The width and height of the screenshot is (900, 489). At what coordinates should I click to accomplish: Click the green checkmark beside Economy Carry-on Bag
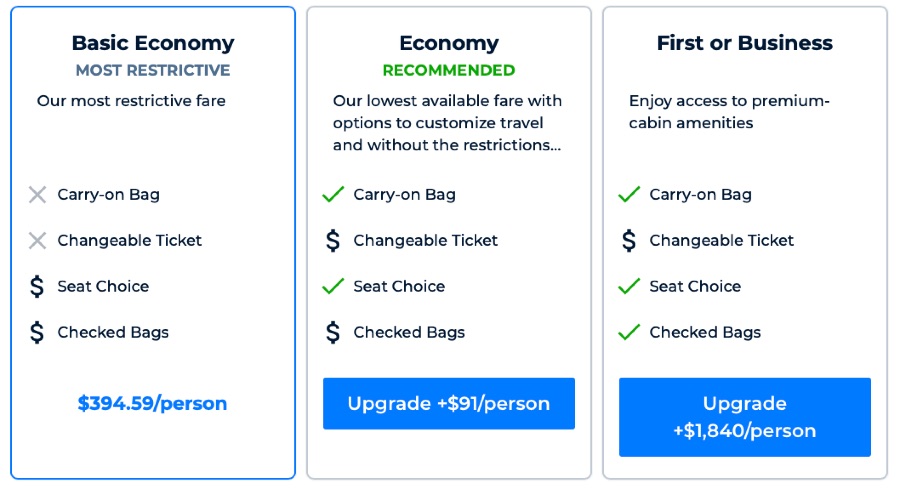tap(333, 195)
